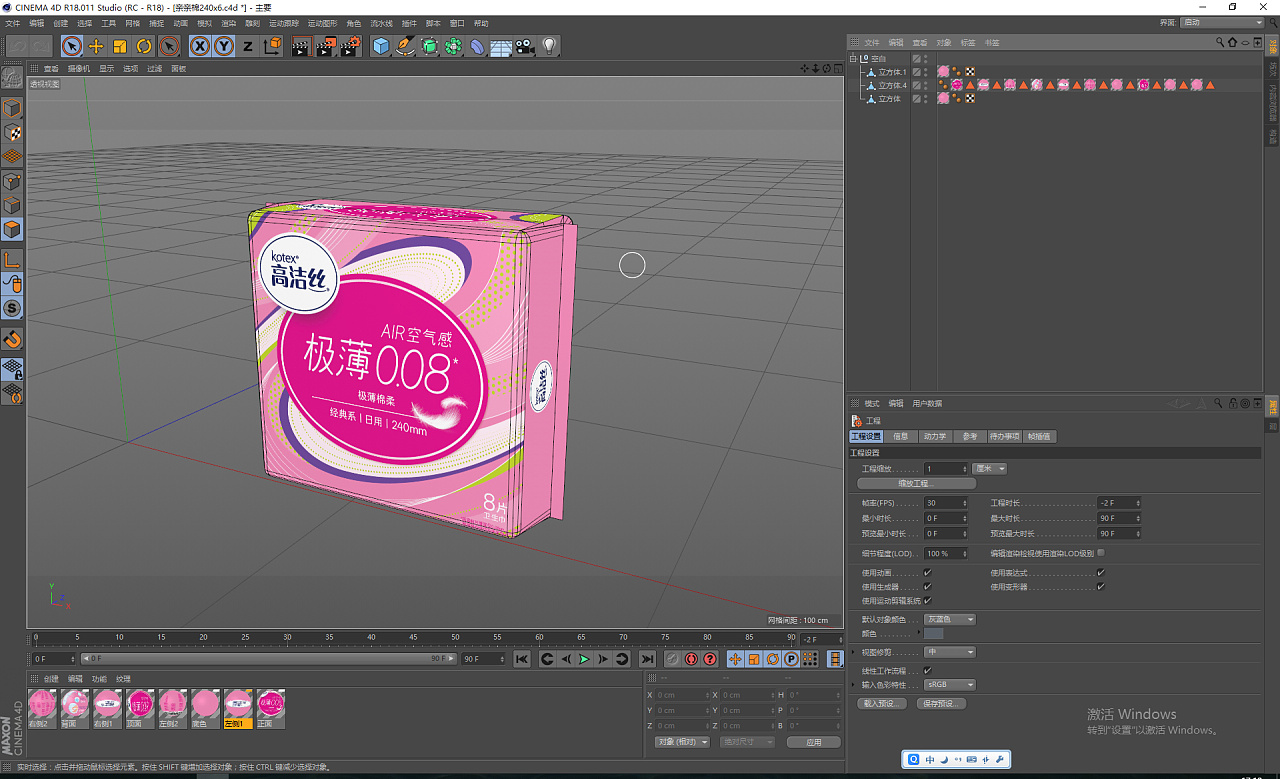Viewport: 1280px width, 779px height.
Task: Open viewport 摄像机 menu
Action: pyautogui.click(x=78, y=69)
